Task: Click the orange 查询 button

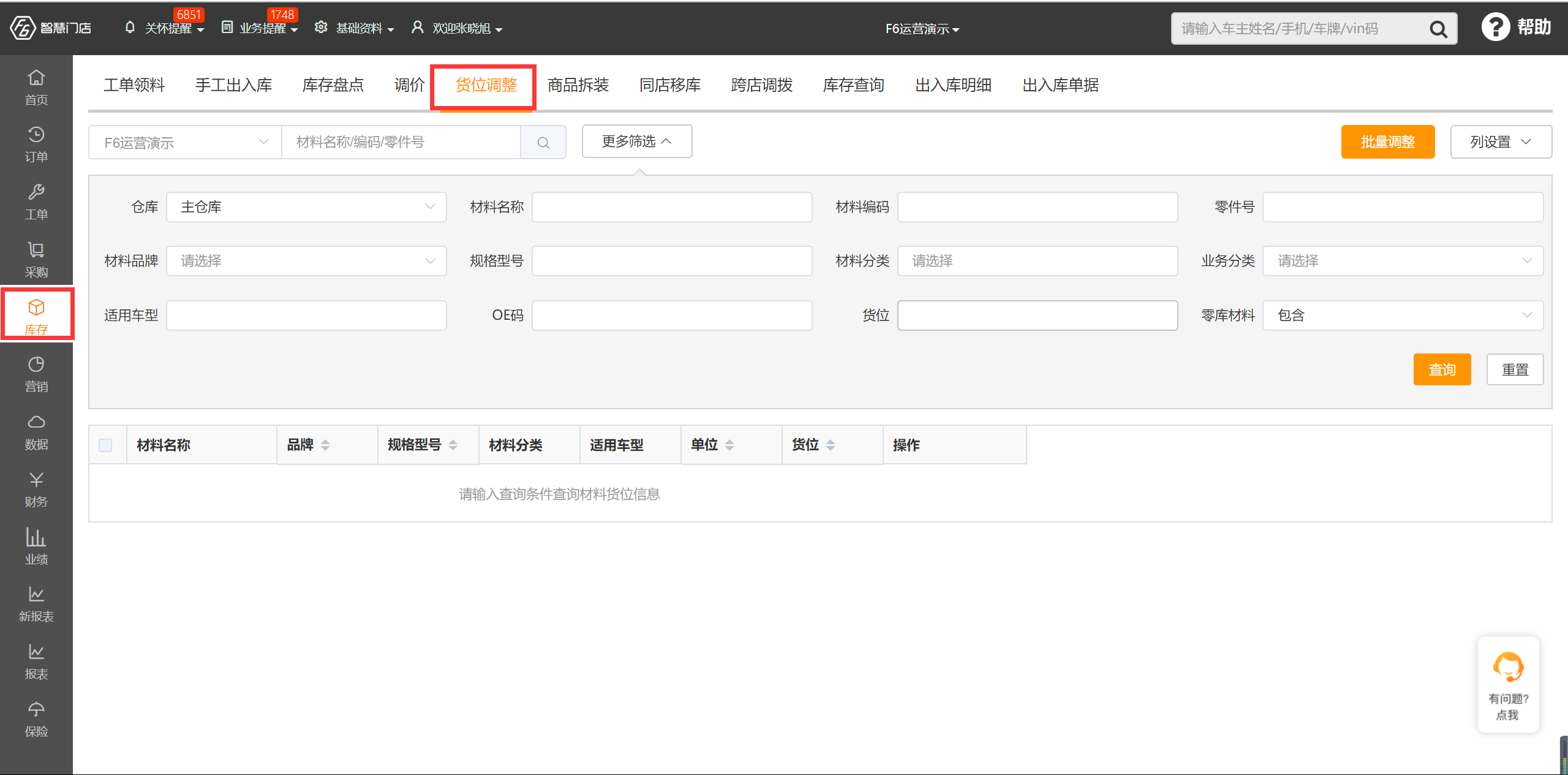Action: [1442, 369]
